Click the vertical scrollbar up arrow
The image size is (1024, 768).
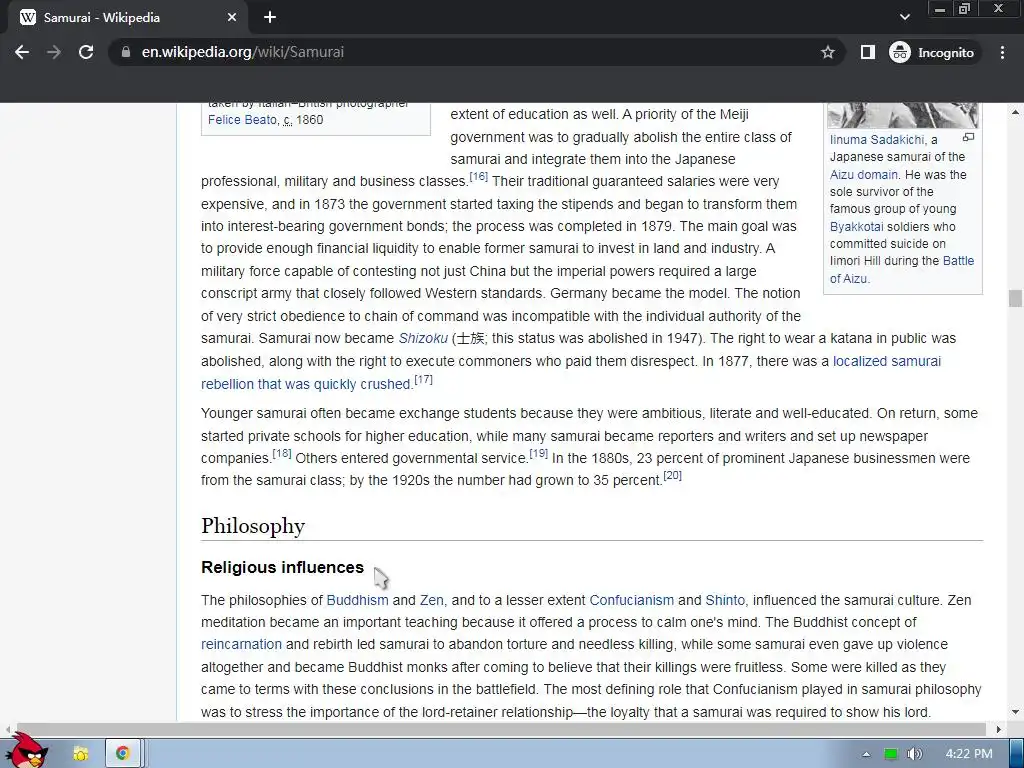point(1015,112)
